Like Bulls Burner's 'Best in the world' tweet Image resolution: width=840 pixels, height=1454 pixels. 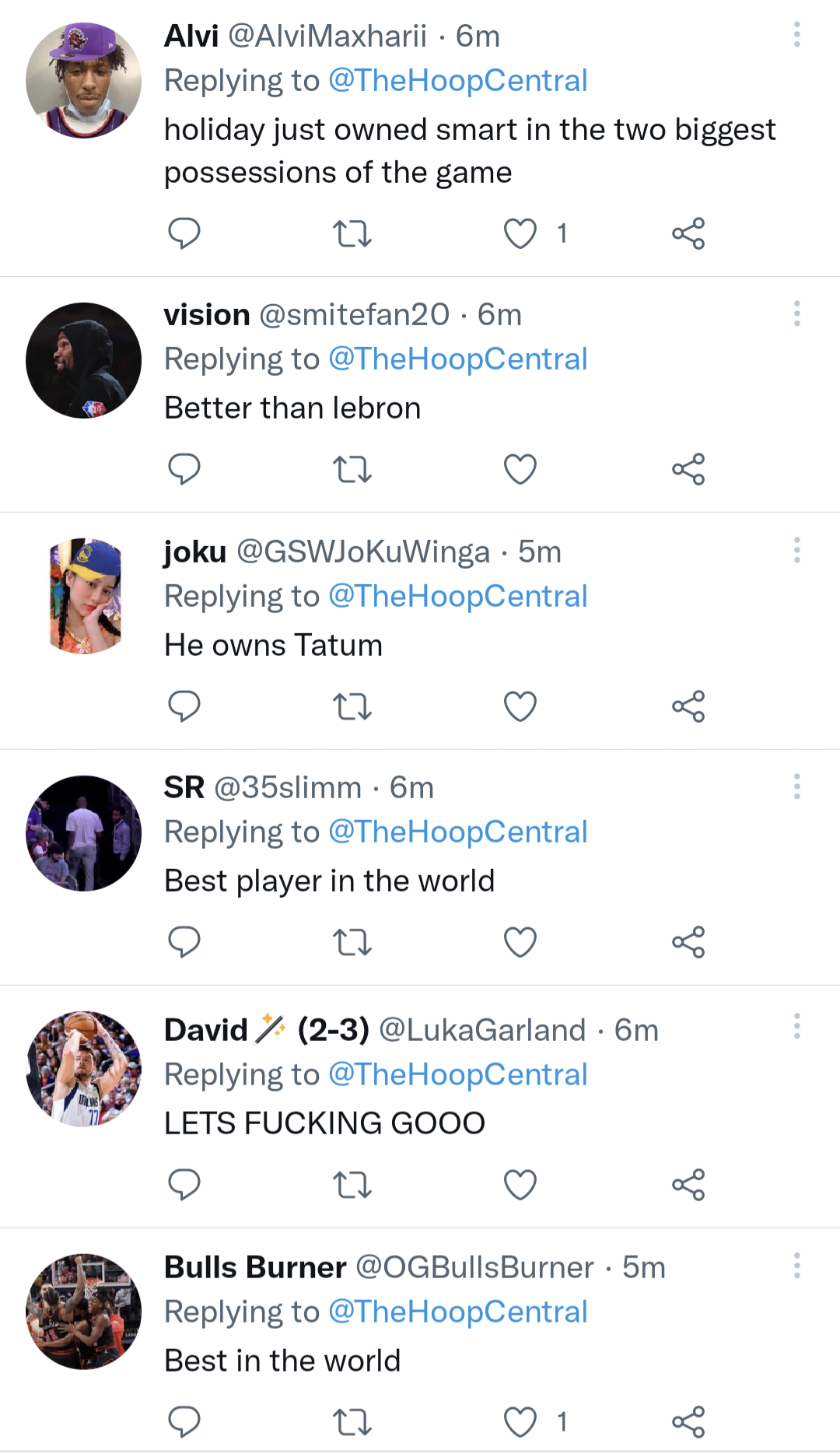[520, 1422]
